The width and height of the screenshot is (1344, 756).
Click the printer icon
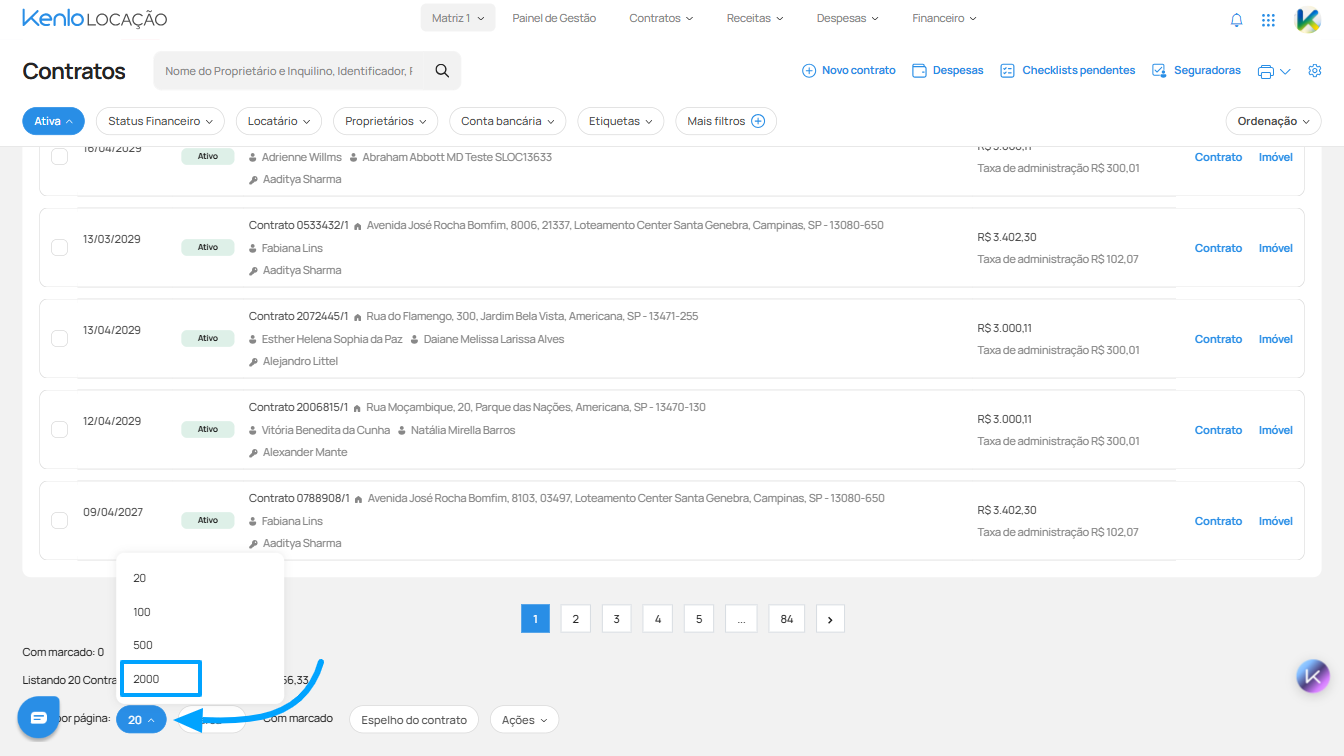(1266, 72)
